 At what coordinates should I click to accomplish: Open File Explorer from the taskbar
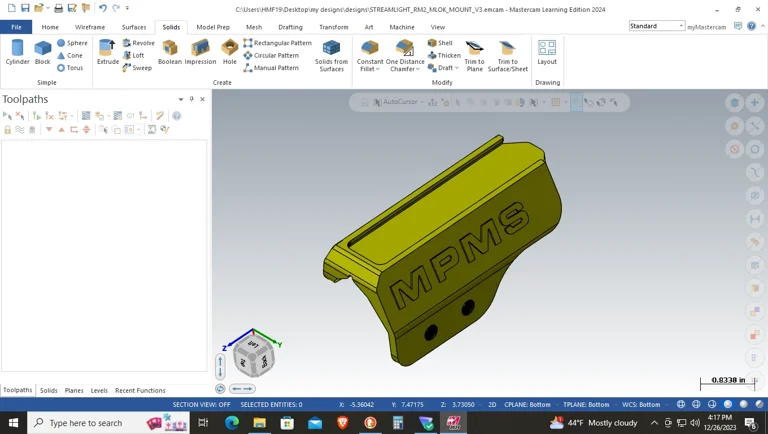click(259, 423)
